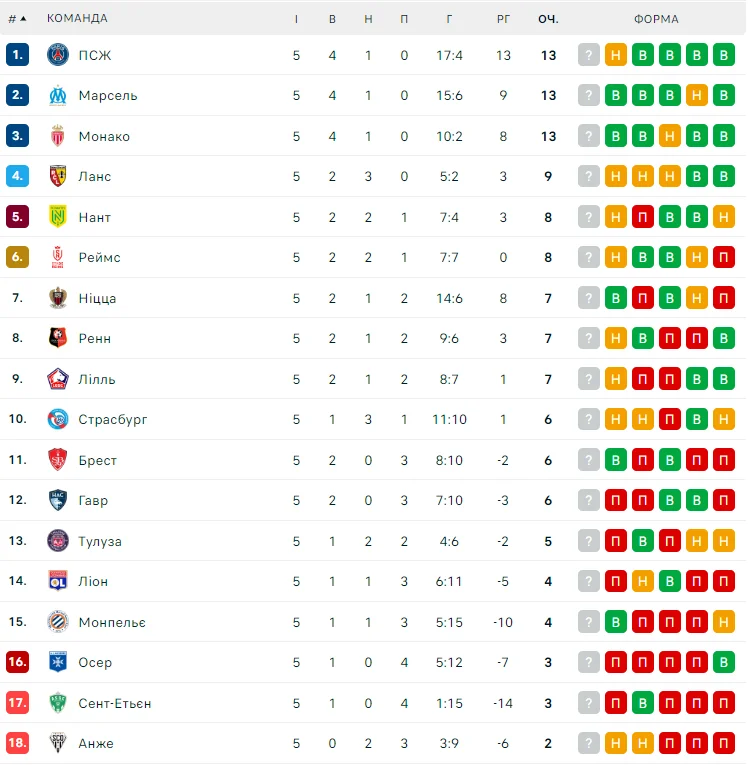The height and width of the screenshot is (765, 751).
Task: Click Reims' last red П form badge
Action: tap(724, 257)
